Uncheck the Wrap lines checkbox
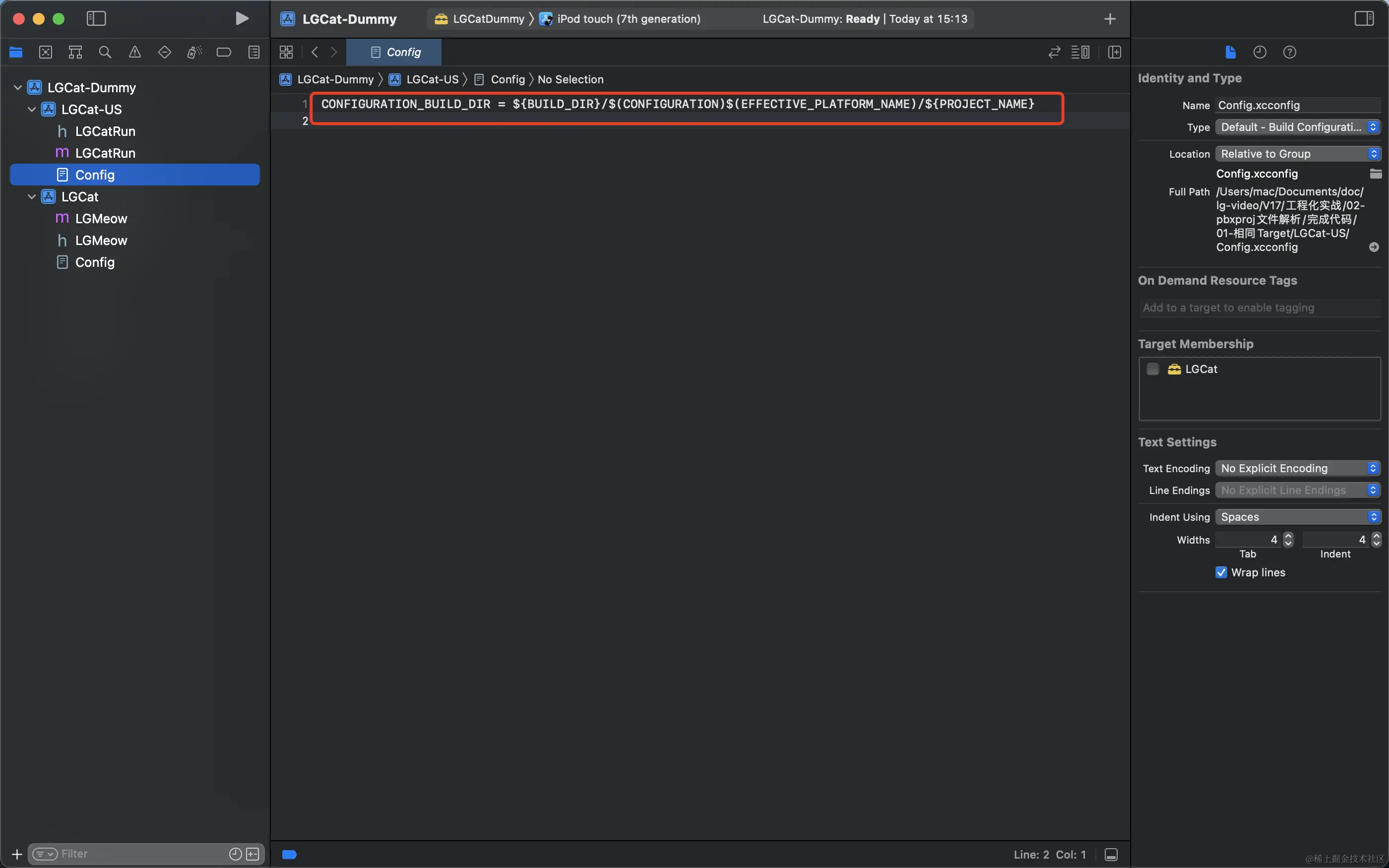This screenshot has height=868, width=1389. [x=1221, y=572]
